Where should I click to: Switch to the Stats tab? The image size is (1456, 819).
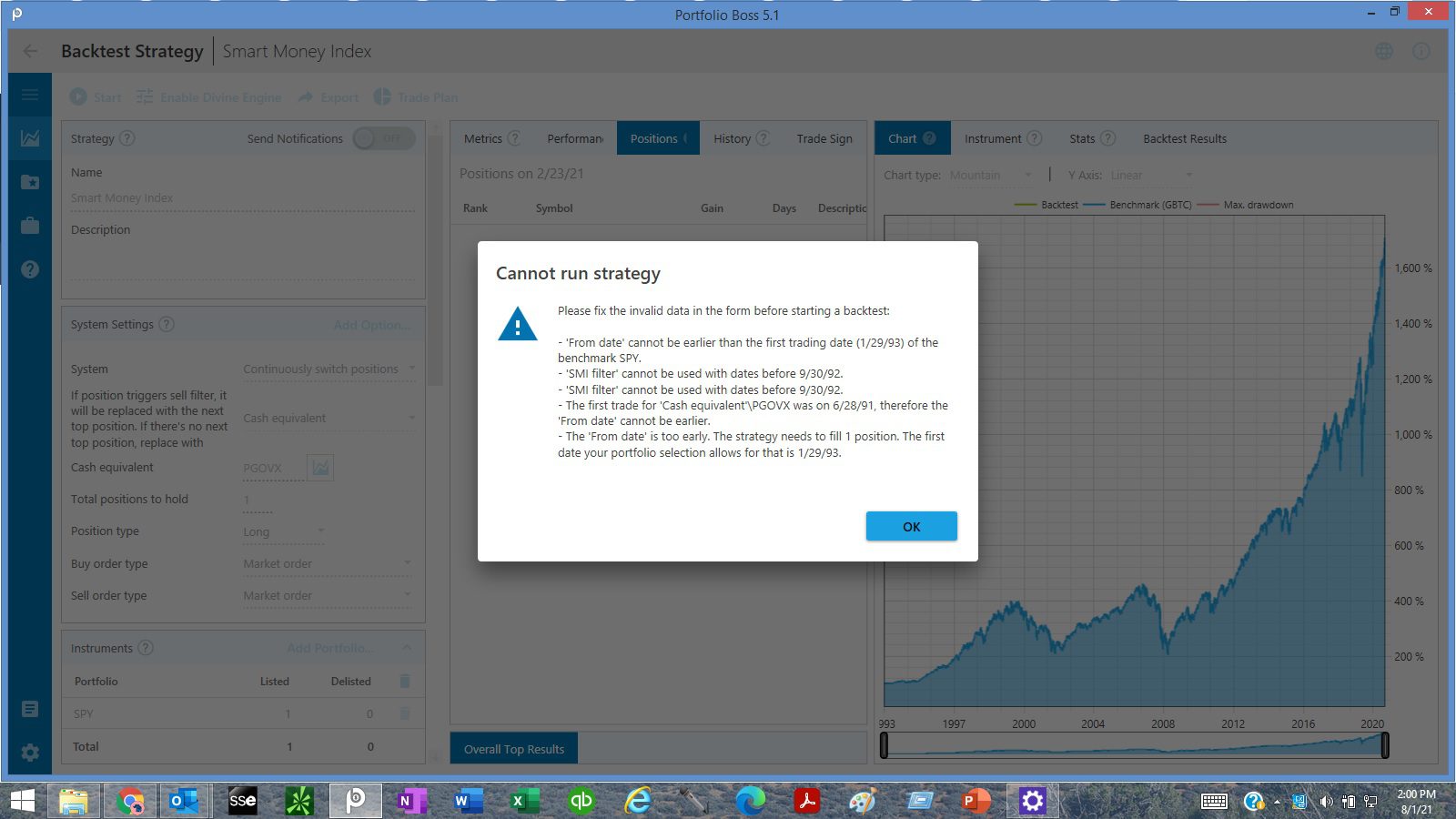(x=1092, y=138)
